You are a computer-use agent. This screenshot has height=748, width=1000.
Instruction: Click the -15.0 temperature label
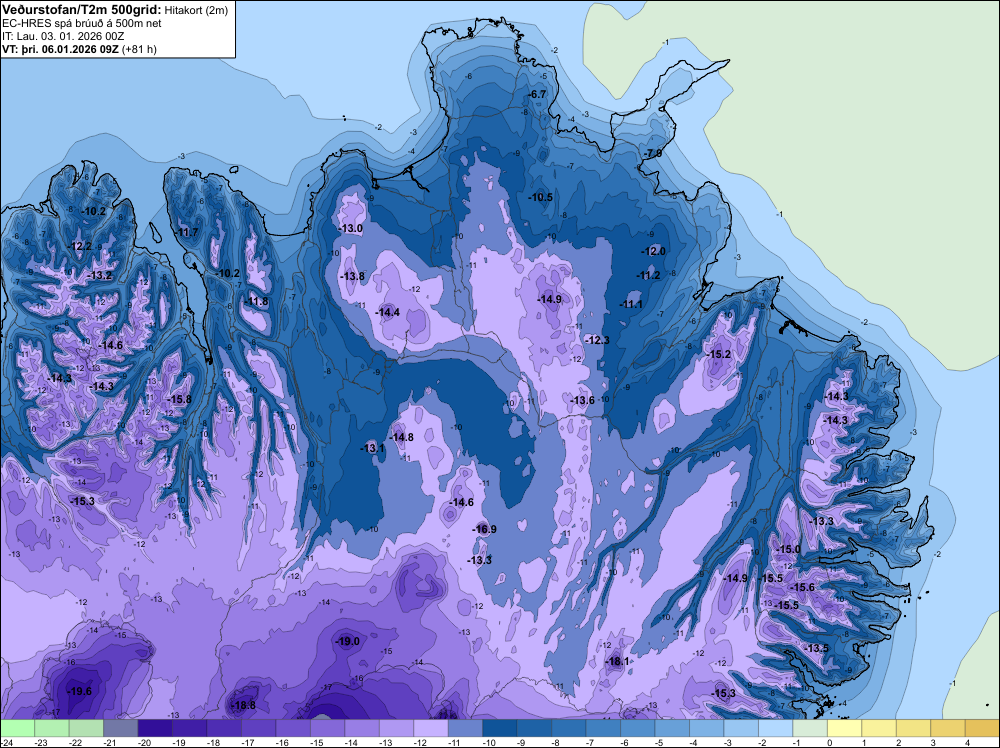click(788, 550)
